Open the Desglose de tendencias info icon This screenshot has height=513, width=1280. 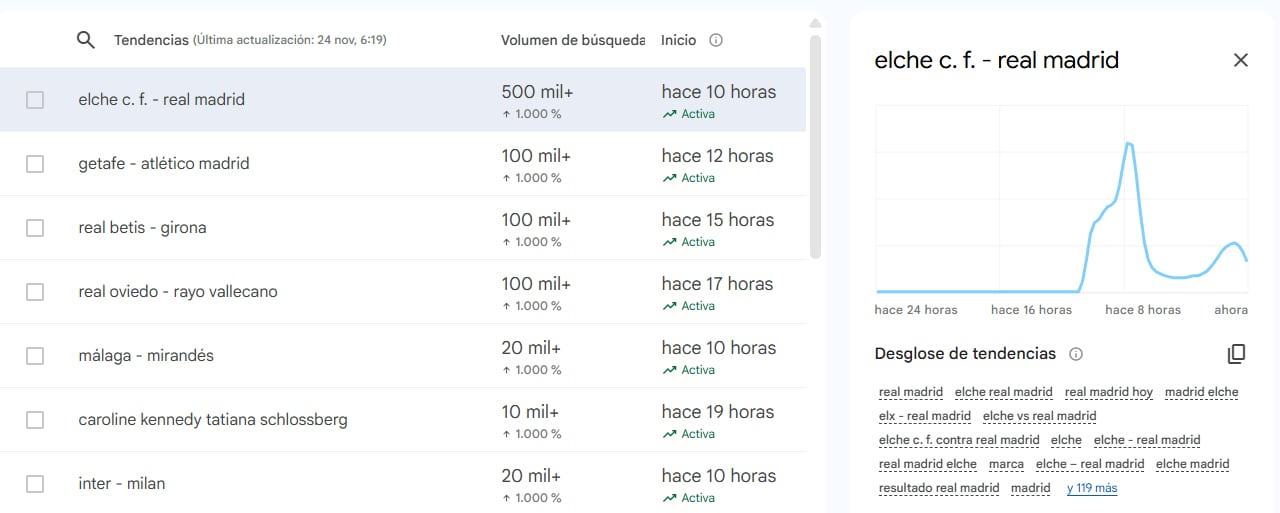tap(1076, 354)
